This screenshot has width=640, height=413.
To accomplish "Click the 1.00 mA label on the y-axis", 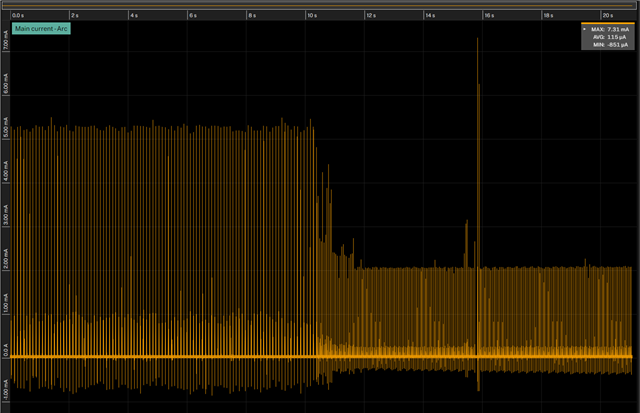I will point(5,303).
